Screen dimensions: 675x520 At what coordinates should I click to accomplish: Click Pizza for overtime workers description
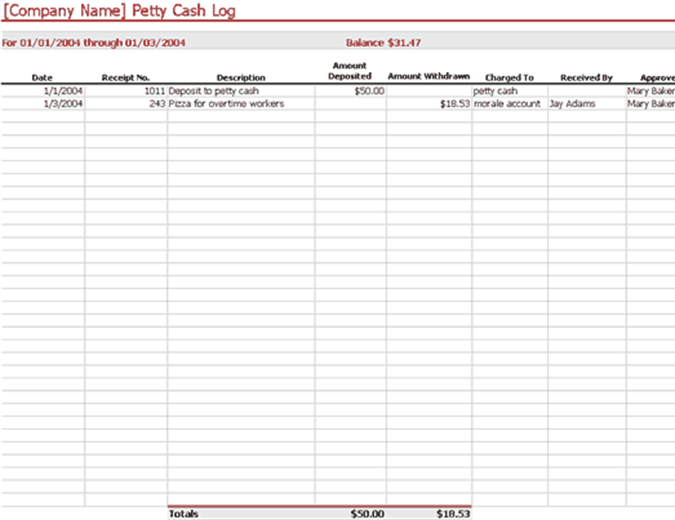[227, 104]
